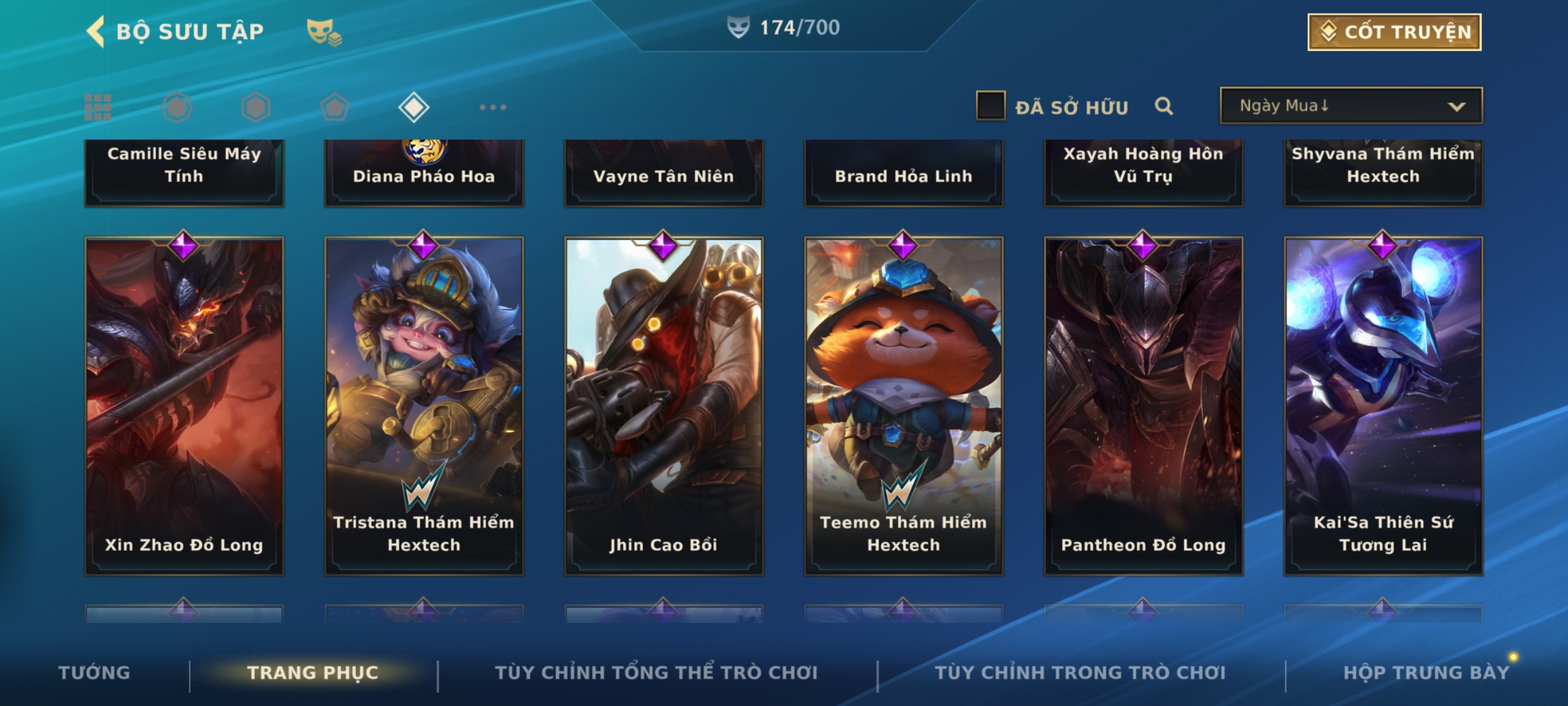This screenshot has height=706, width=1568.
Task: Select the all-skins grid filter icon
Action: tap(98, 107)
